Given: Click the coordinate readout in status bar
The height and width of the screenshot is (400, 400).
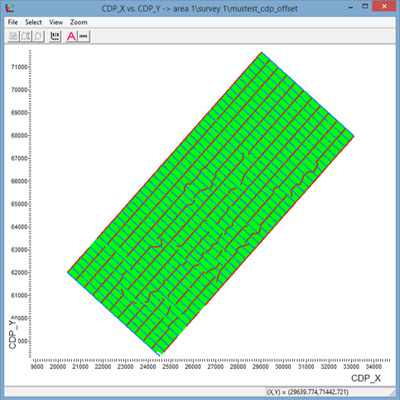Looking at the screenshot, I should tap(307, 392).
